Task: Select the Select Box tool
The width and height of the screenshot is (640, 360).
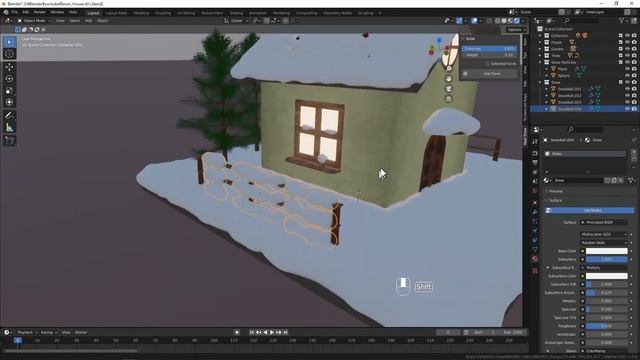Action: [x=9, y=42]
